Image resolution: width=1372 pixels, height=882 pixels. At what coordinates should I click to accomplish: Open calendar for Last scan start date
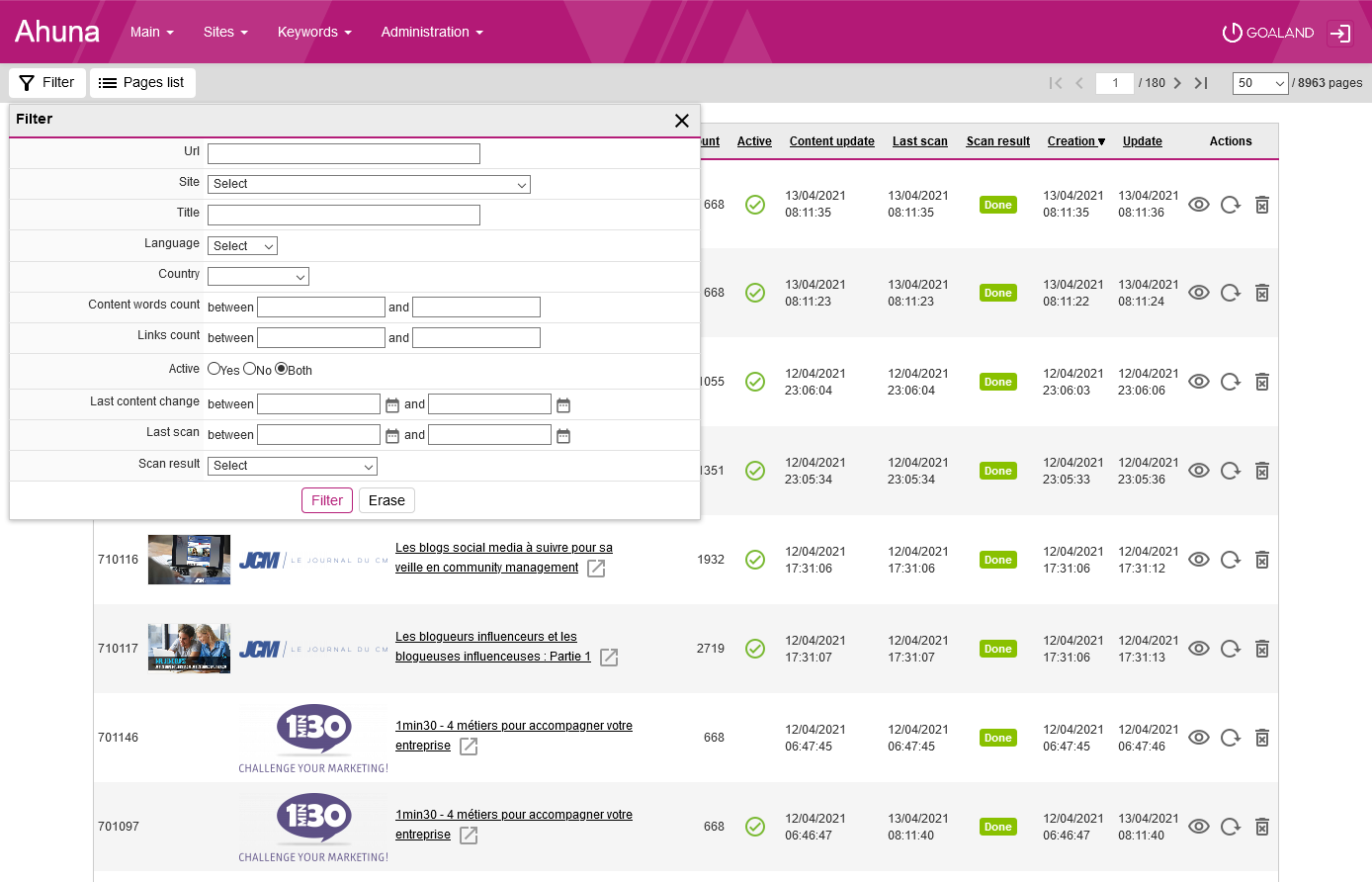[392, 436]
